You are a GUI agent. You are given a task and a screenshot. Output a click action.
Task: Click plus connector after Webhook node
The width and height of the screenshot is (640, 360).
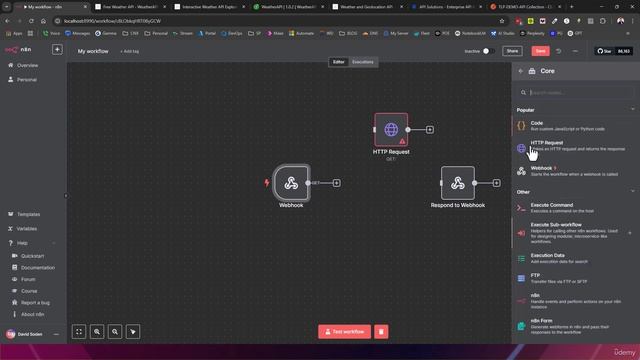coord(336,183)
